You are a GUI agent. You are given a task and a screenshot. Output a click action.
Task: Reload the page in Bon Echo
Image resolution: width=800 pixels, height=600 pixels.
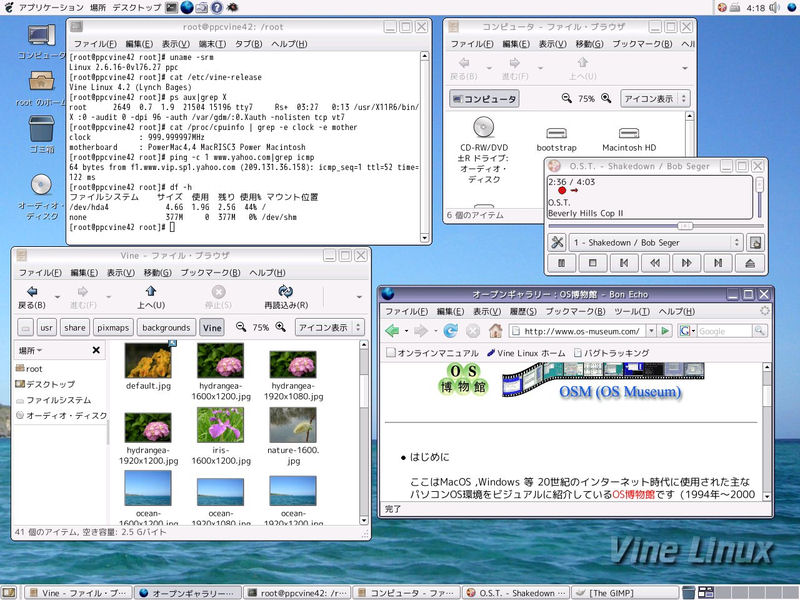tap(450, 331)
